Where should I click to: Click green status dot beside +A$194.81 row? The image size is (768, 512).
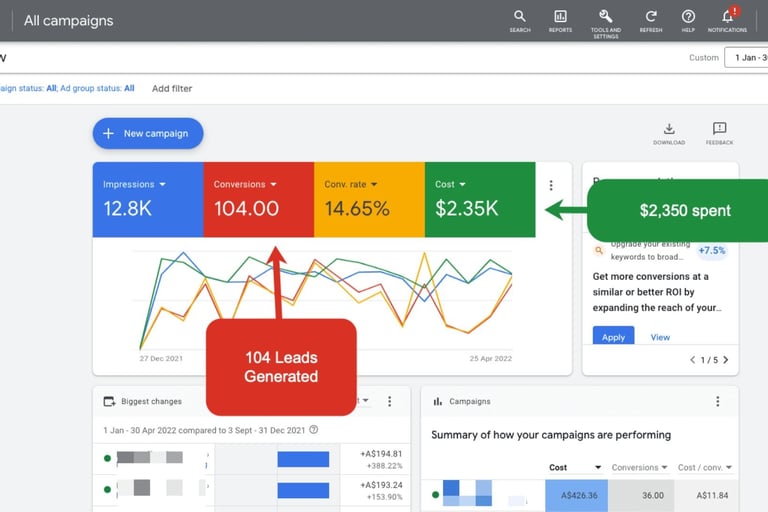(x=107, y=459)
